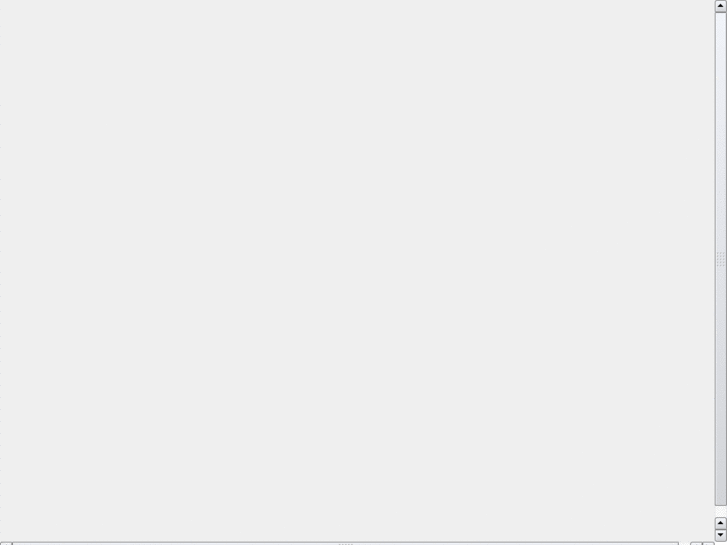
Task: Click the grip dots on vertical scrollbar thumb
Action: 721,259
